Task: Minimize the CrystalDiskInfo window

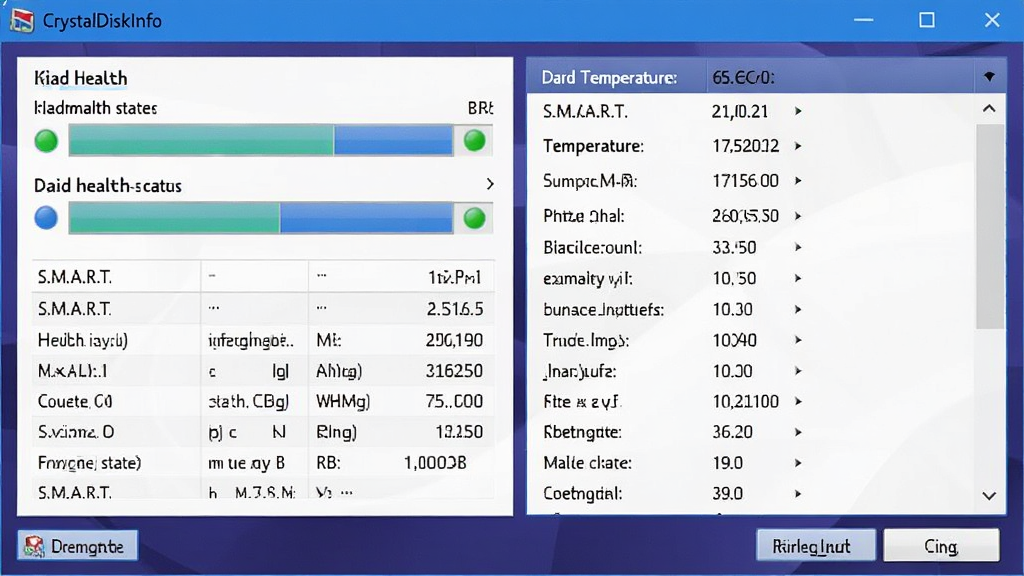Action: (x=863, y=20)
